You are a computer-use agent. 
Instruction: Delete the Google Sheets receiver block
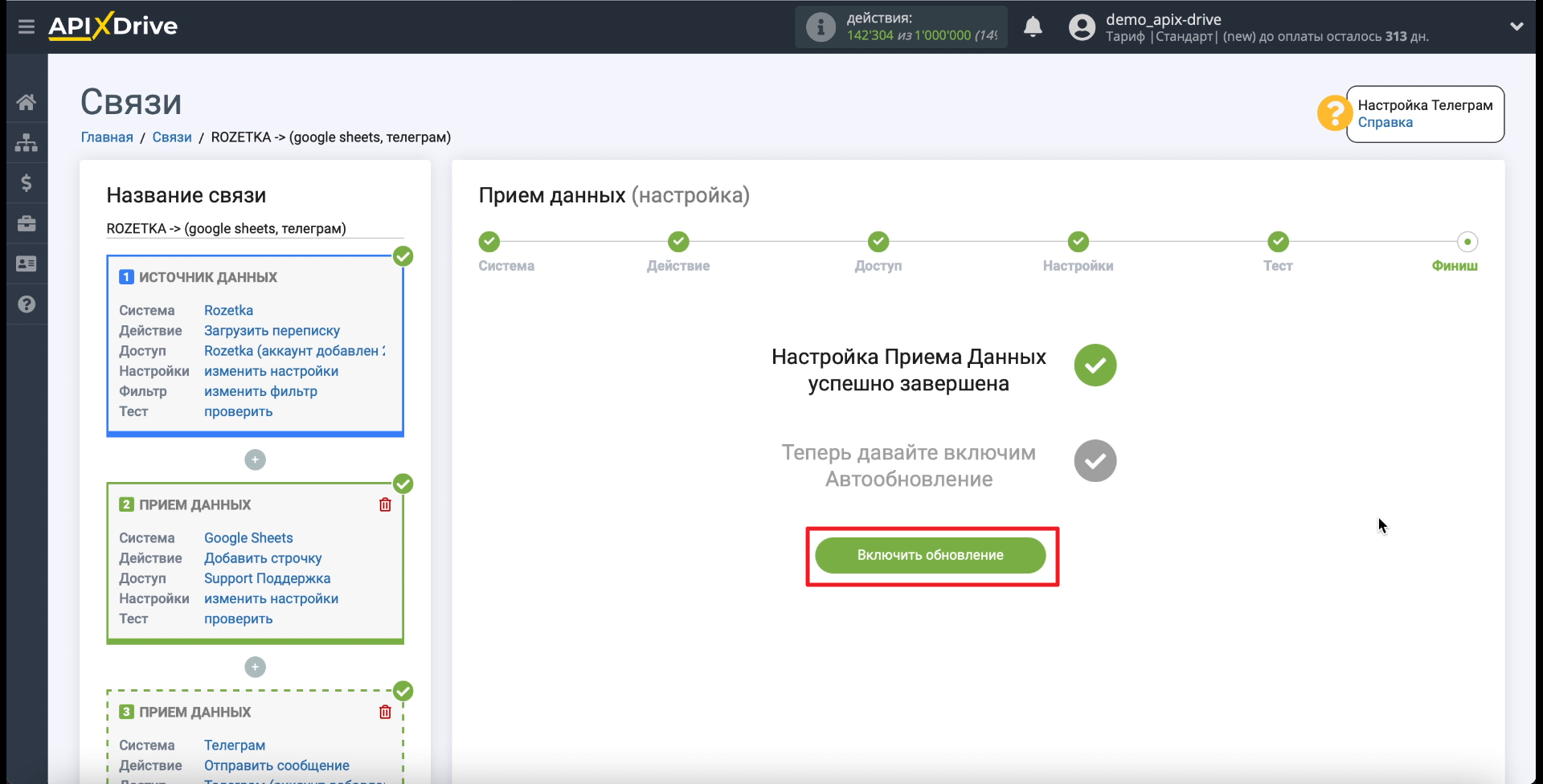click(x=385, y=504)
